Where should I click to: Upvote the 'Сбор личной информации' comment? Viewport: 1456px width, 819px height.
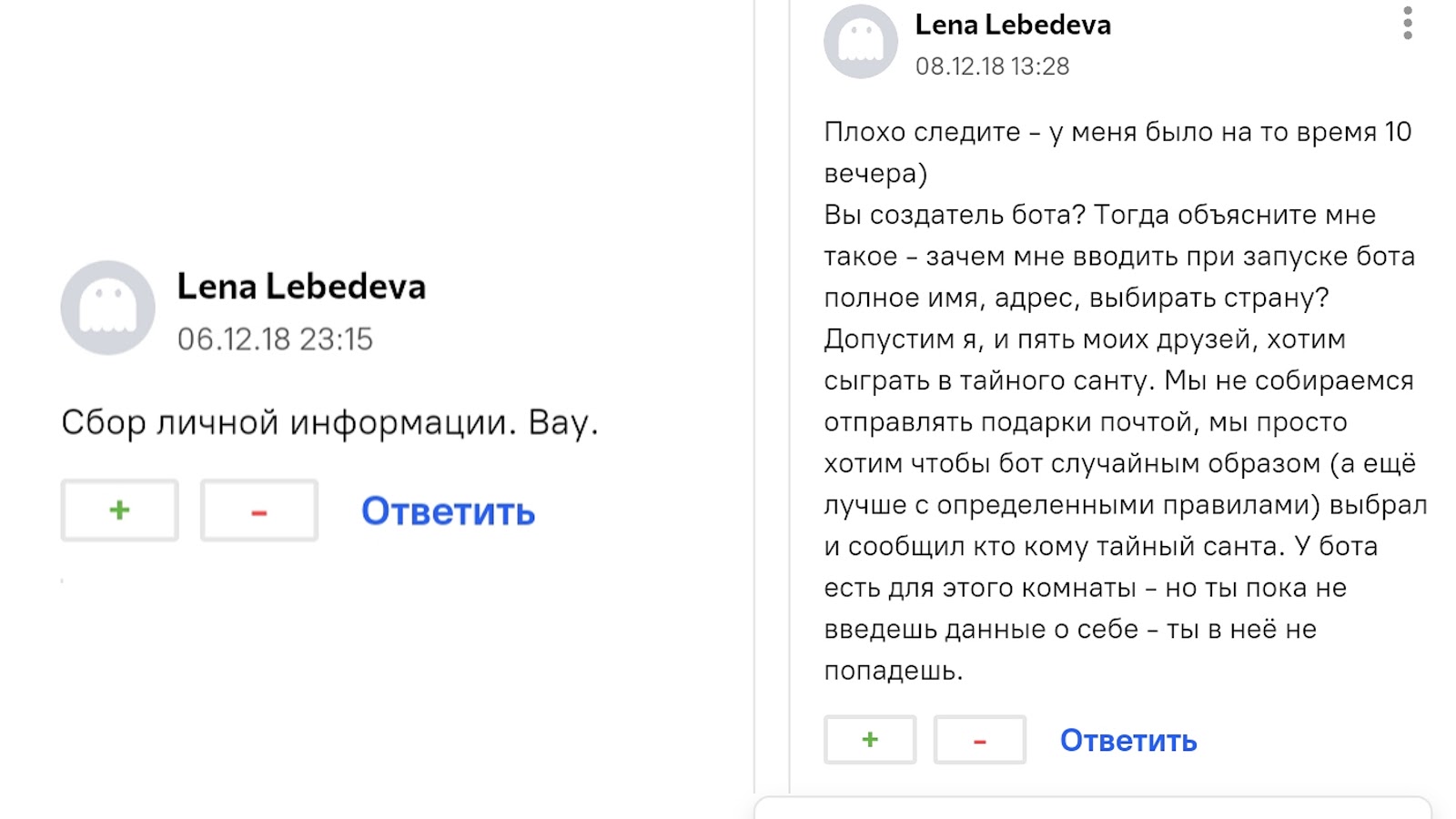pos(119,511)
